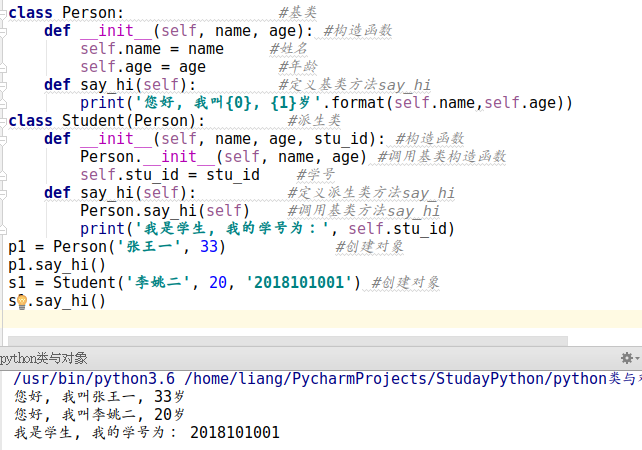The height and width of the screenshot is (450, 642).
Task: Click the number 20 in the Student(...) call
Action: [218, 283]
